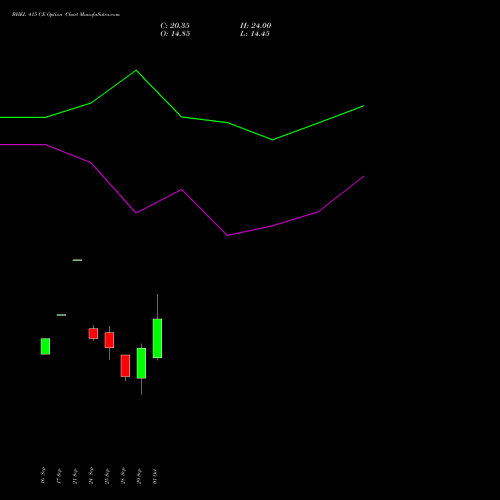Select the red 25 Sep candlestick
The image size is (500, 500).
tap(109, 340)
